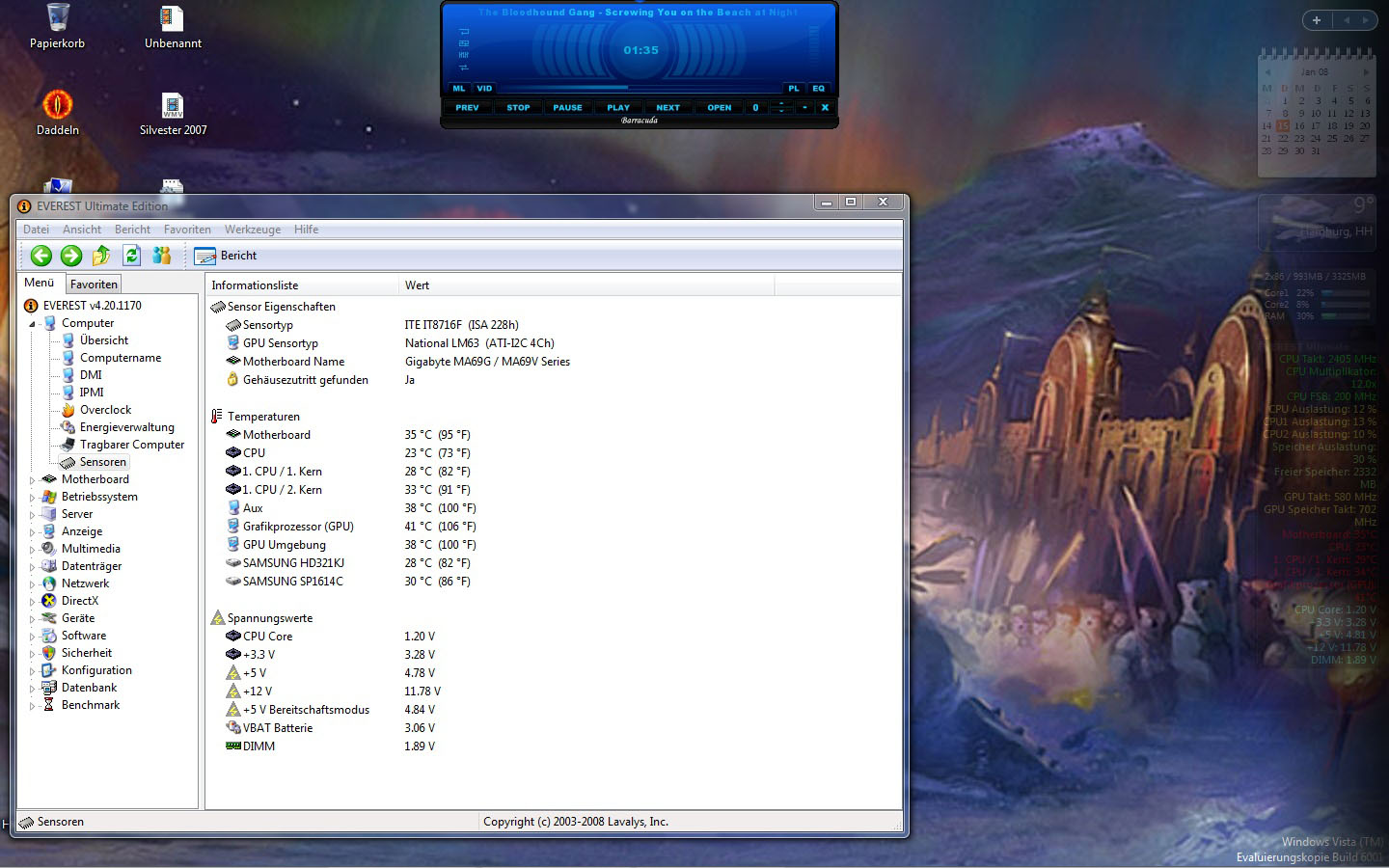The height and width of the screenshot is (868, 1389).
Task: Click the shuffle arrows icon in Barracuda player
Action: coord(464,68)
